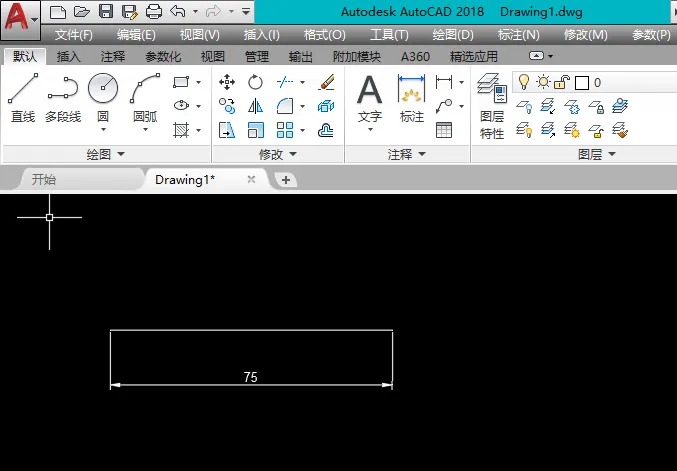Open the Customize Quick Access Toolbar dropdown
Screen dimensions: 677x471
point(246,11)
